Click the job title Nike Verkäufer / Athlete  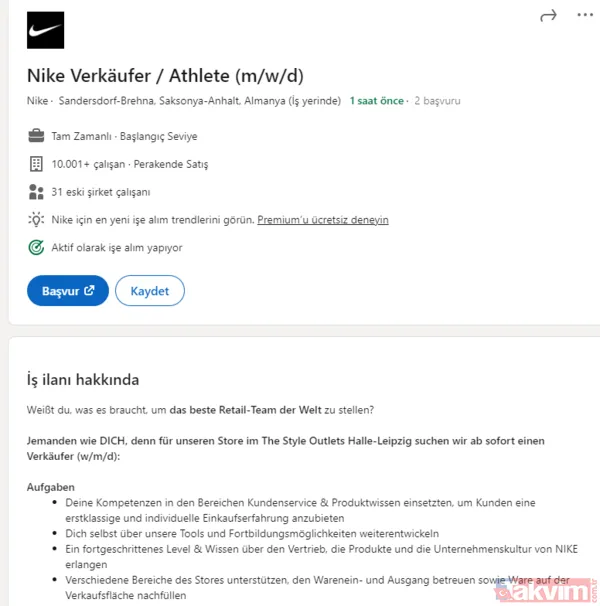165,76
